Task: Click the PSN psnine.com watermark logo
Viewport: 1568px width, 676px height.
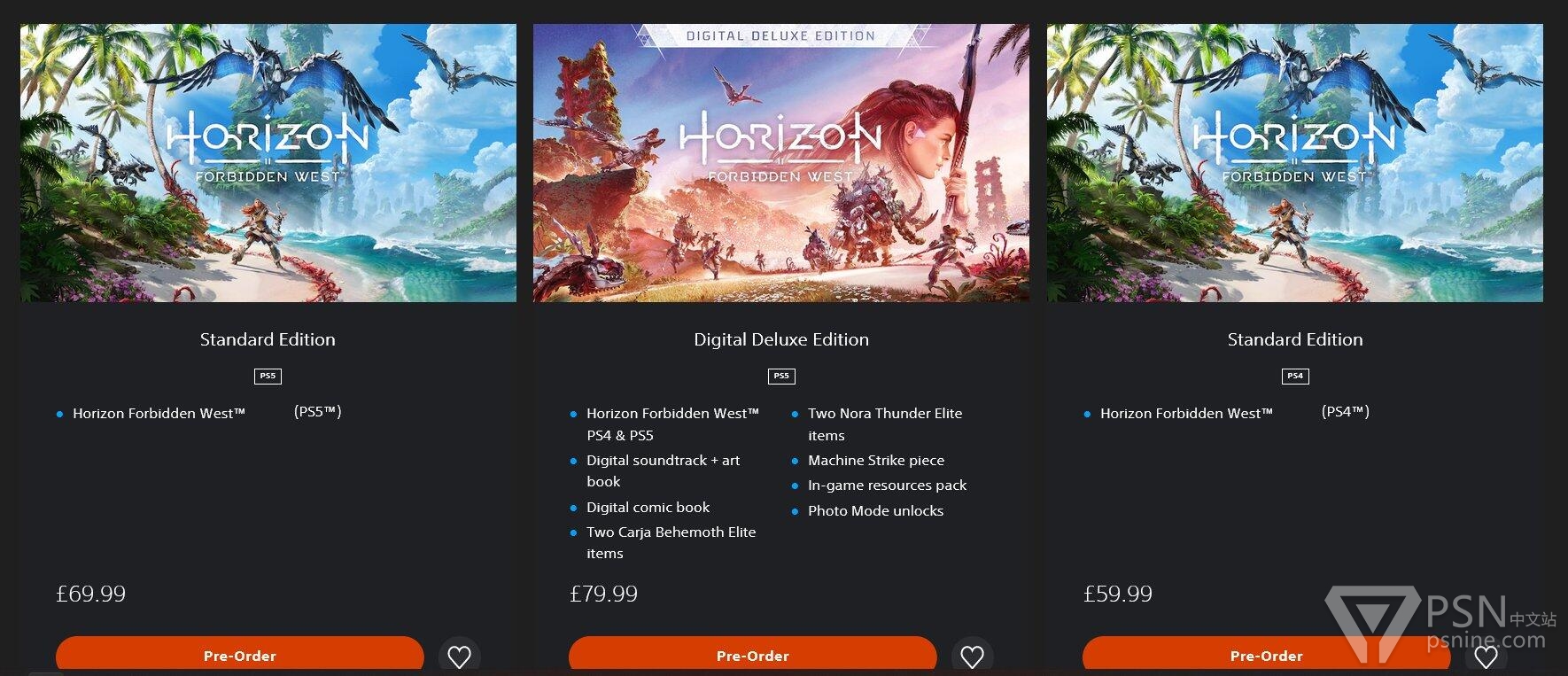Action: [1441, 624]
